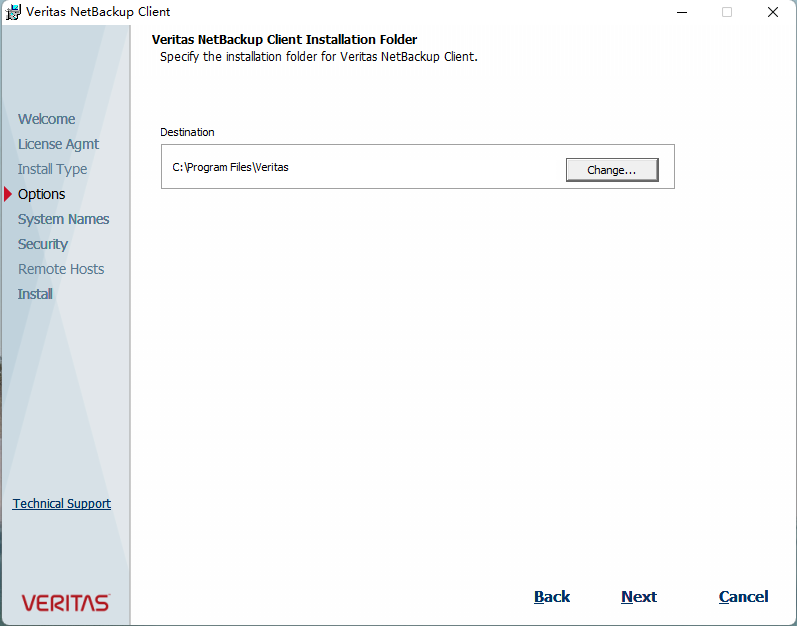Click the installer icon in title bar
797x626 pixels.
[x=13, y=12]
